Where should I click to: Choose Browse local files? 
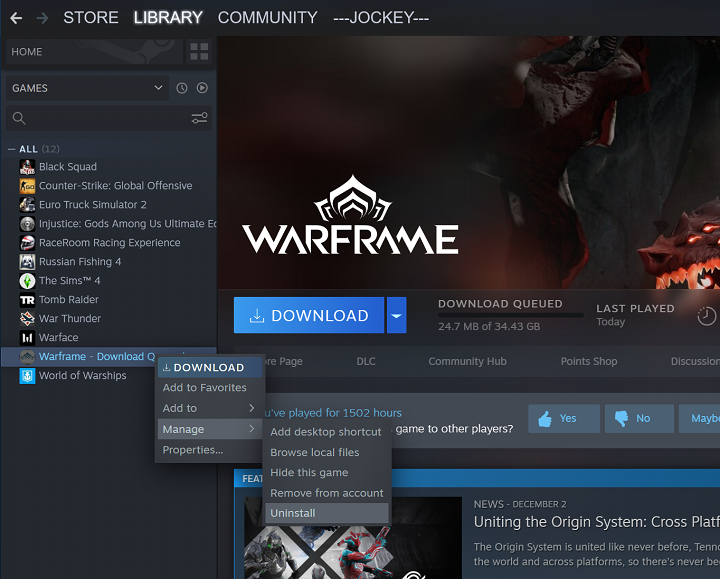point(326,452)
